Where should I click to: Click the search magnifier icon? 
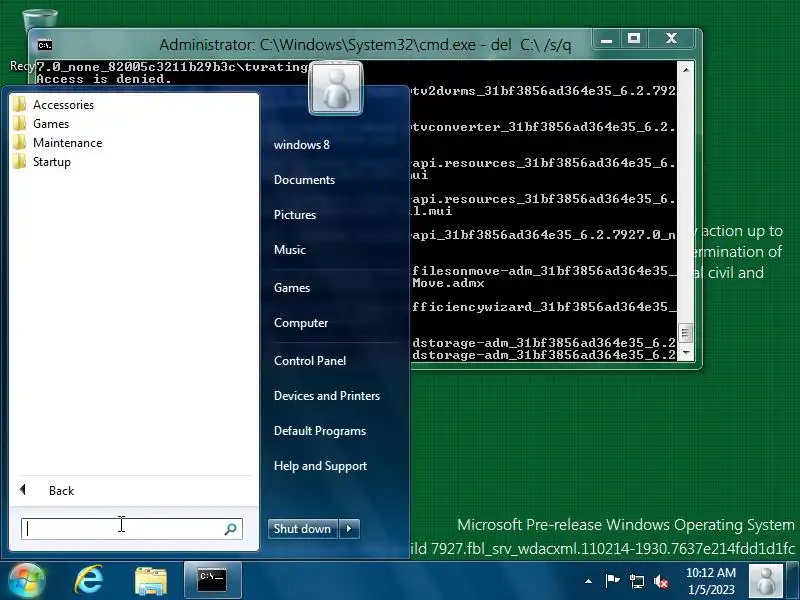[231, 529]
